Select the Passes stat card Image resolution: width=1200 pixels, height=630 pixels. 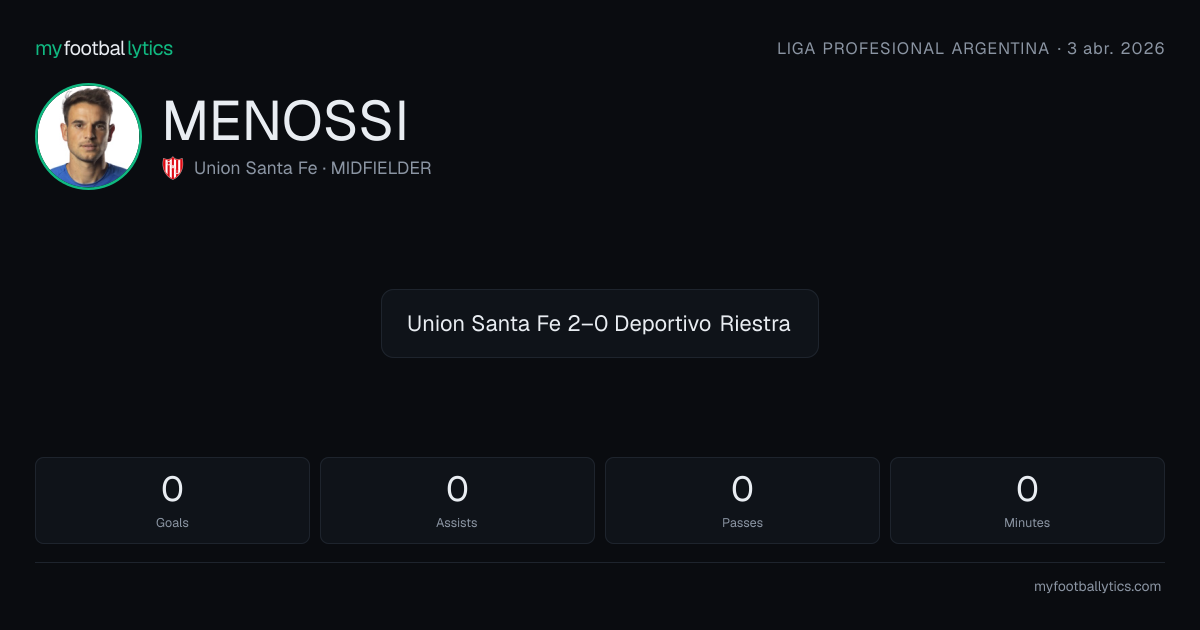(742, 500)
